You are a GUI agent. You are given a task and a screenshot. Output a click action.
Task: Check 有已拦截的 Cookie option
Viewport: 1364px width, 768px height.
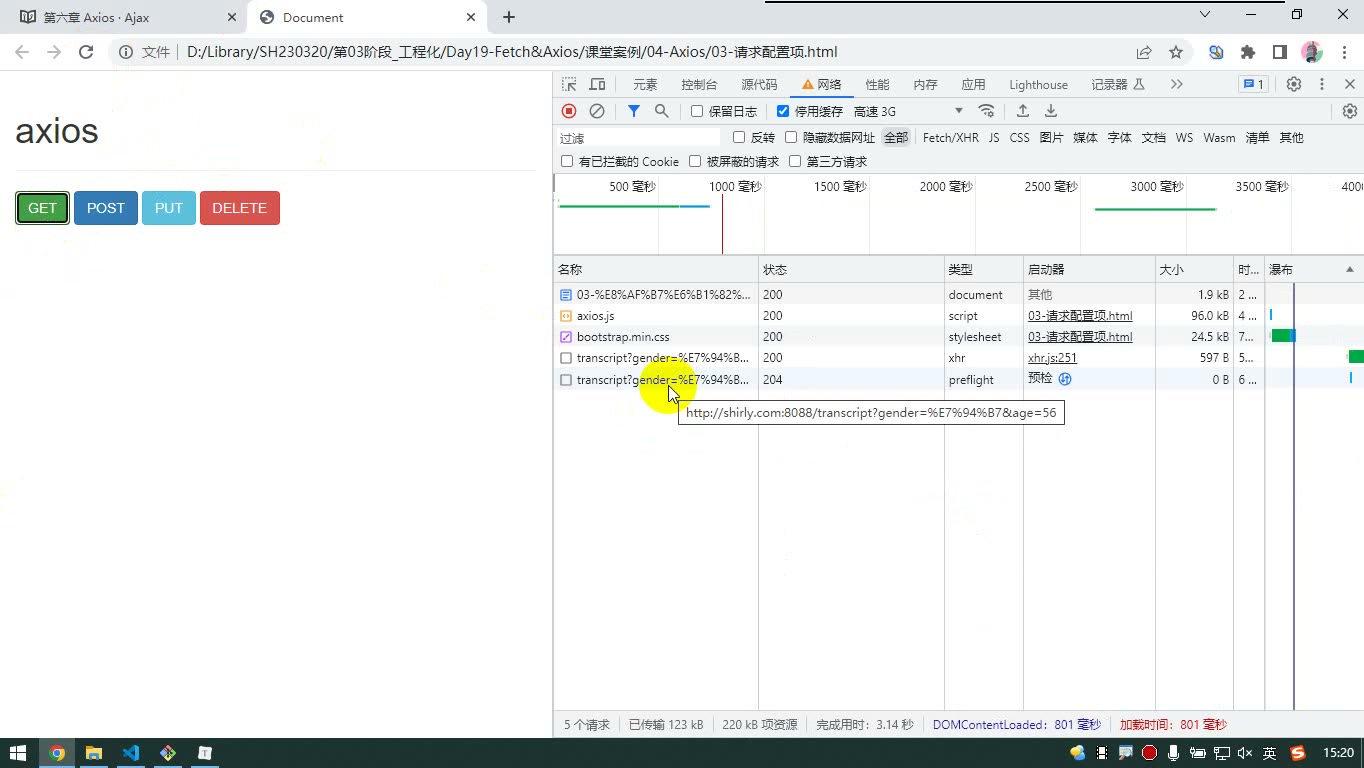(567, 161)
